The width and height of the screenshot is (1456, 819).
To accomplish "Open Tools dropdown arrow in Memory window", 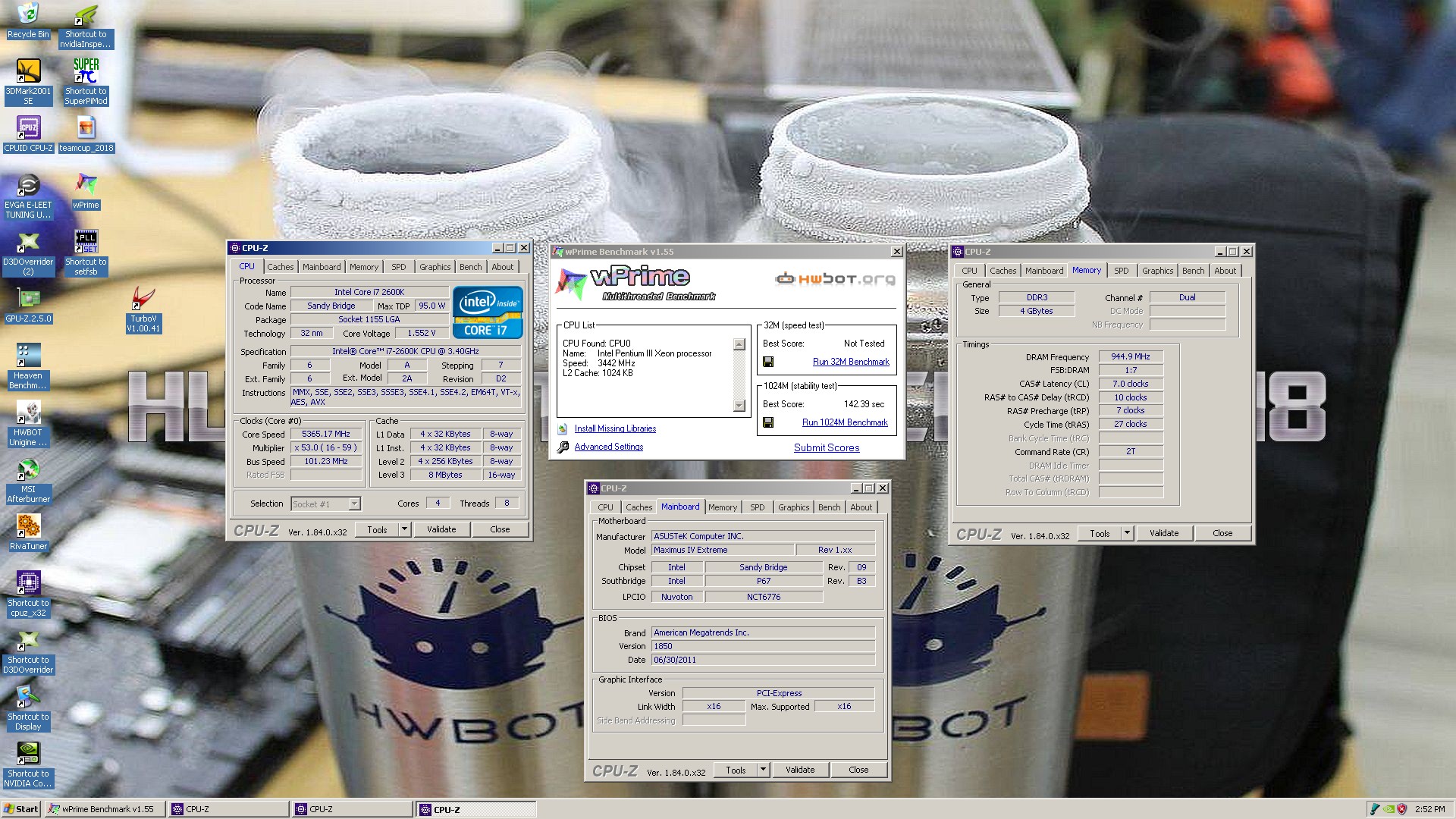I will (x=1127, y=533).
